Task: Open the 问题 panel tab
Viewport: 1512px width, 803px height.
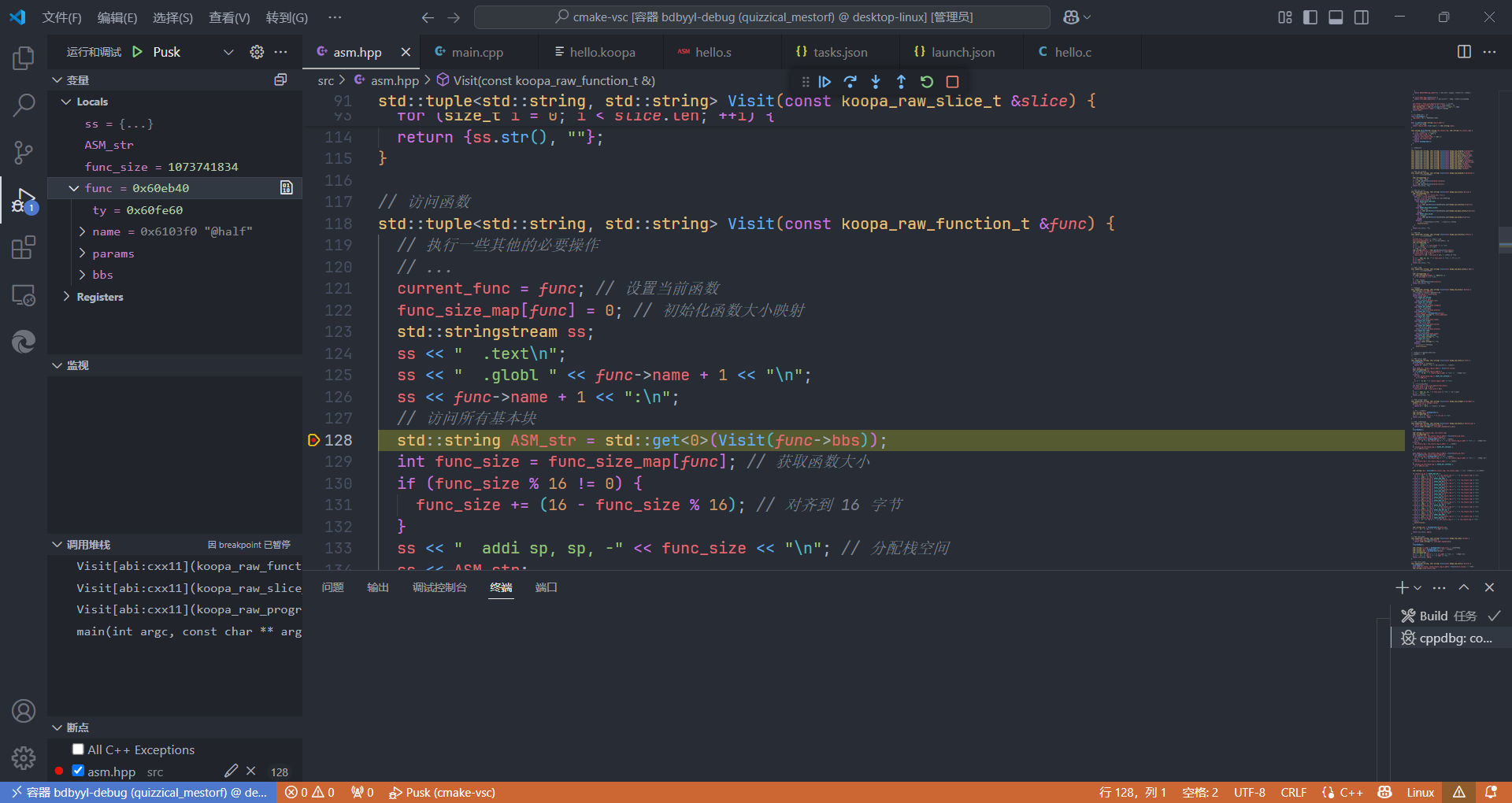Action: [333, 587]
